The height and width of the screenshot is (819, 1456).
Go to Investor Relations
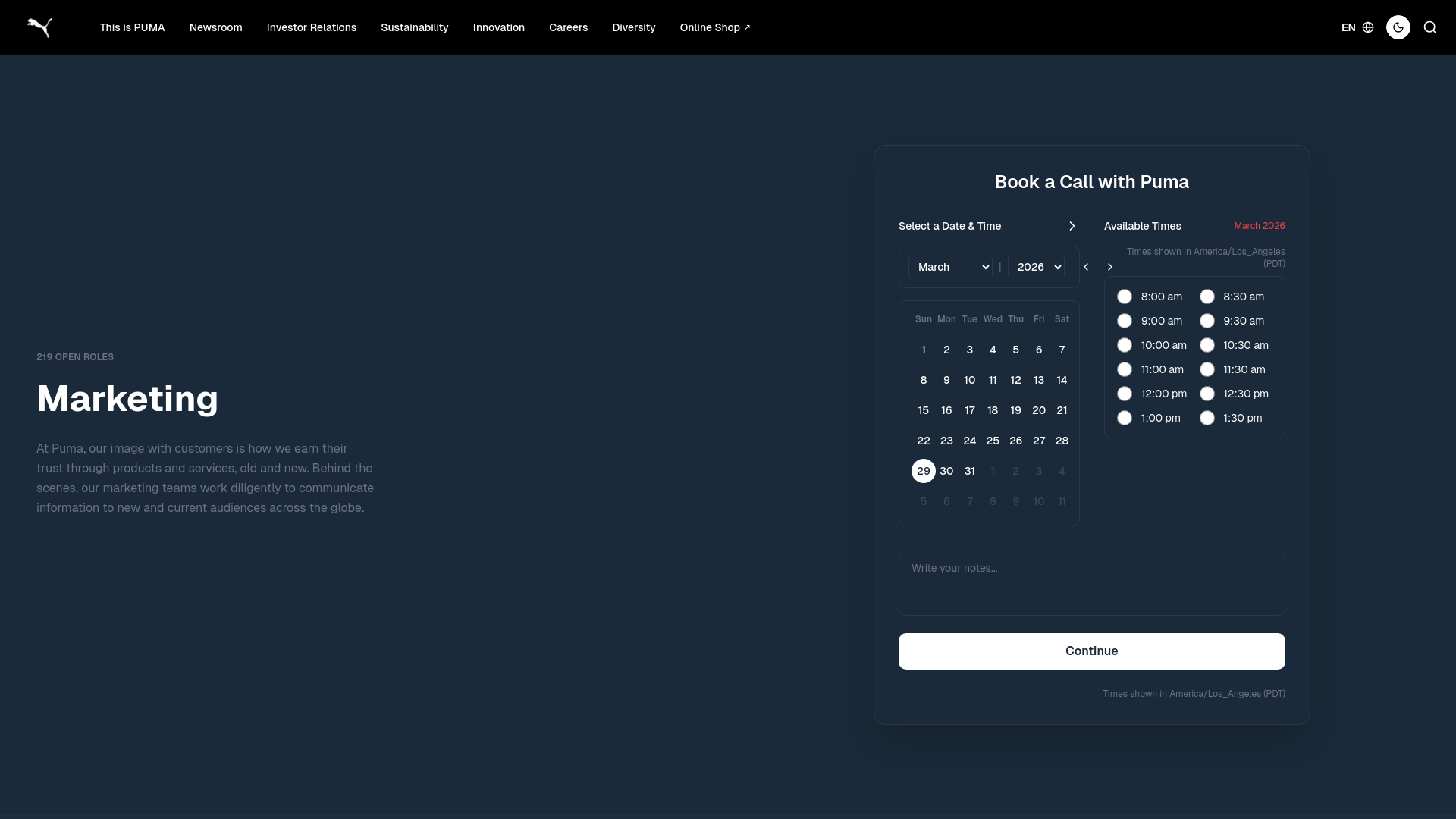311,27
